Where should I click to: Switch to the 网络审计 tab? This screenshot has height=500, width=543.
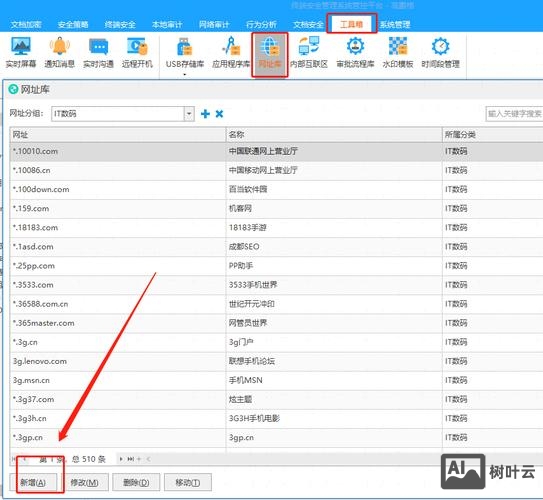pos(214,24)
